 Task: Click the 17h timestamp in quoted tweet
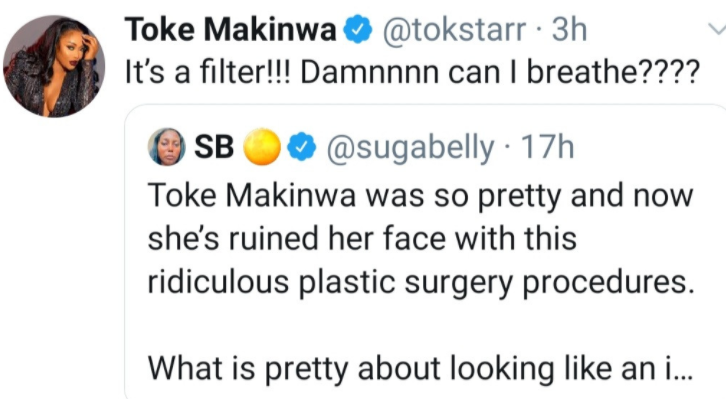click(x=547, y=147)
